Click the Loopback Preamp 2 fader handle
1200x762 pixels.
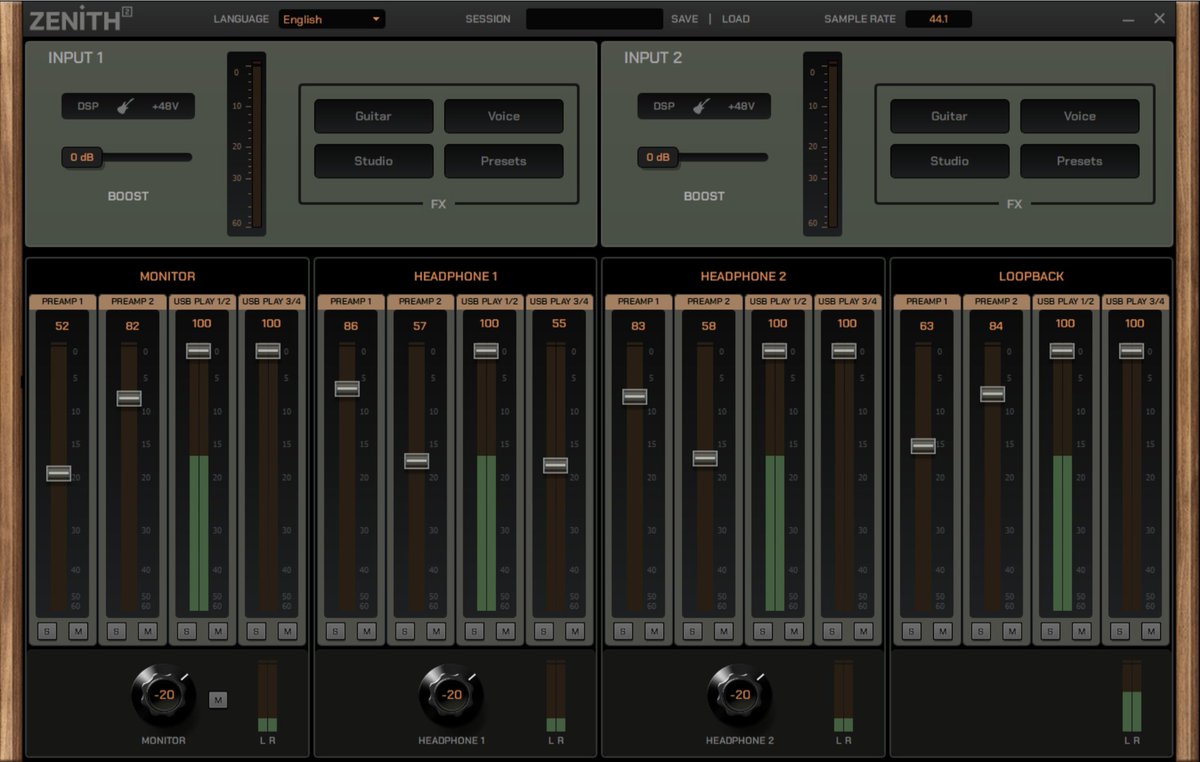click(992, 394)
